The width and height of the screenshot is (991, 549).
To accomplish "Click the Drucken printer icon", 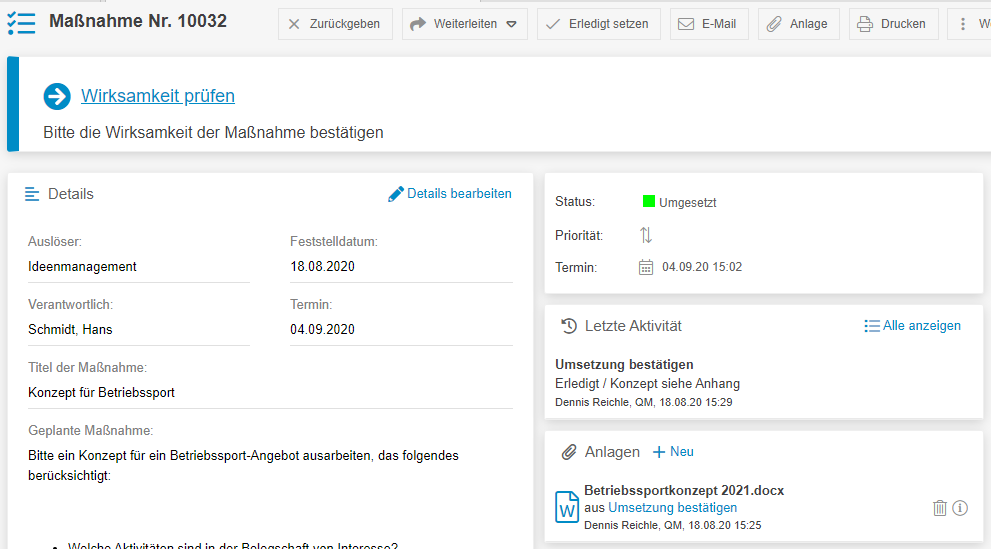I will [x=865, y=24].
